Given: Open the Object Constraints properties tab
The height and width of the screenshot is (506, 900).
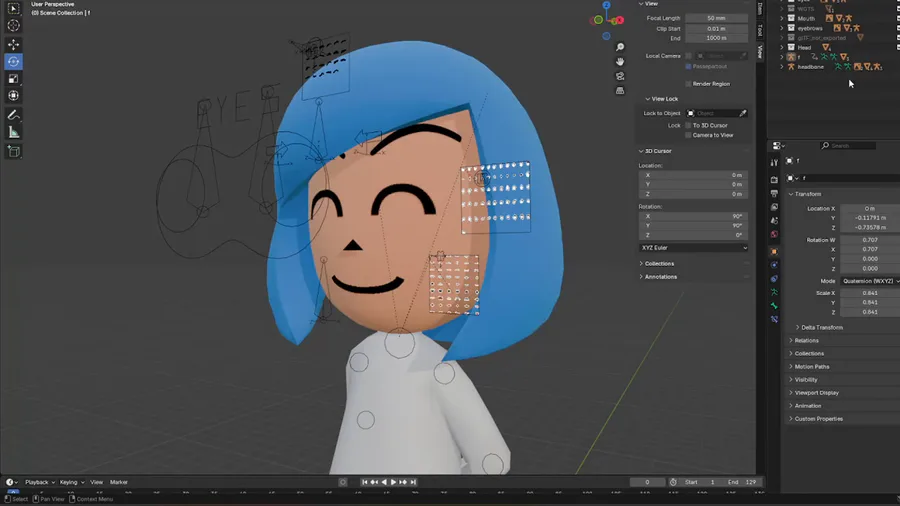Looking at the screenshot, I should point(774,279).
